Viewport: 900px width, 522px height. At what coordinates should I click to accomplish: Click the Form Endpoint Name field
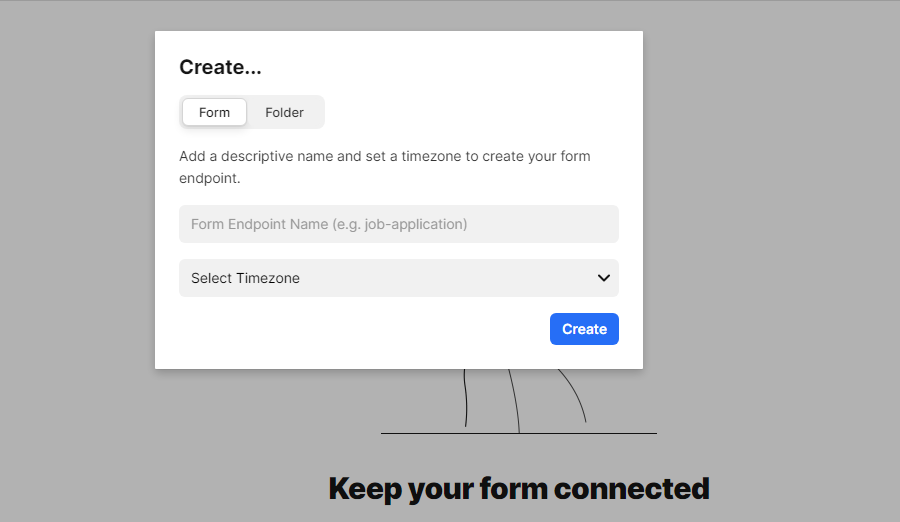click(x=398, y=224)
